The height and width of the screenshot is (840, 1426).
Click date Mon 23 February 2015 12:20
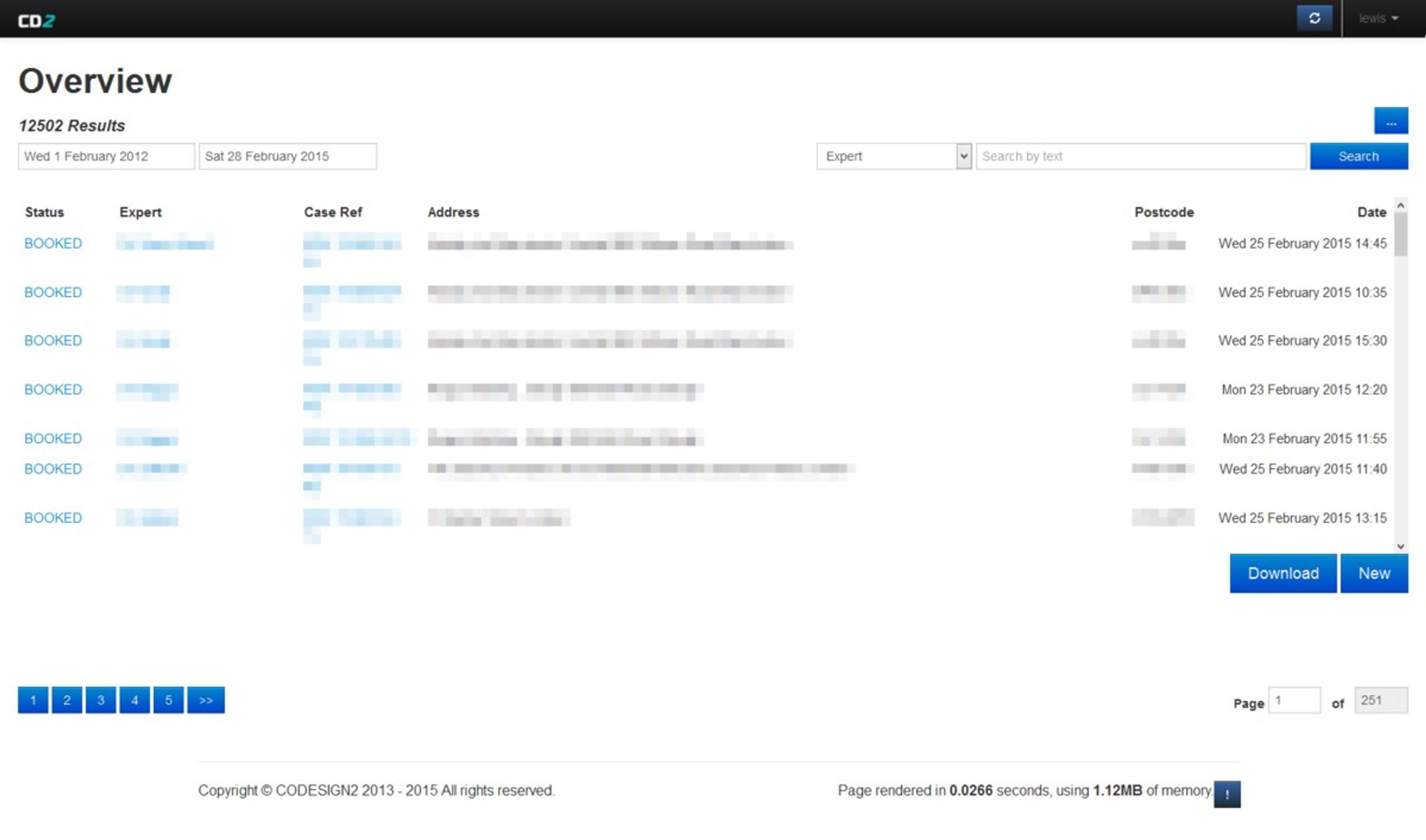pyautogui.click(x=1304, y=390)
